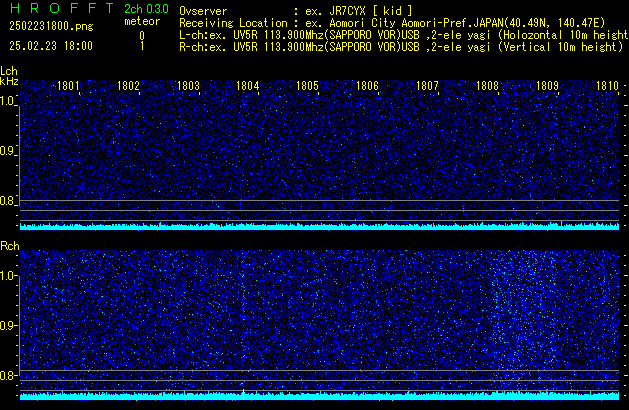Image resolution: width=629 pixels, height=410 pixels.
Task: Click the 1801 time marker
Action: tap(68, 86)
